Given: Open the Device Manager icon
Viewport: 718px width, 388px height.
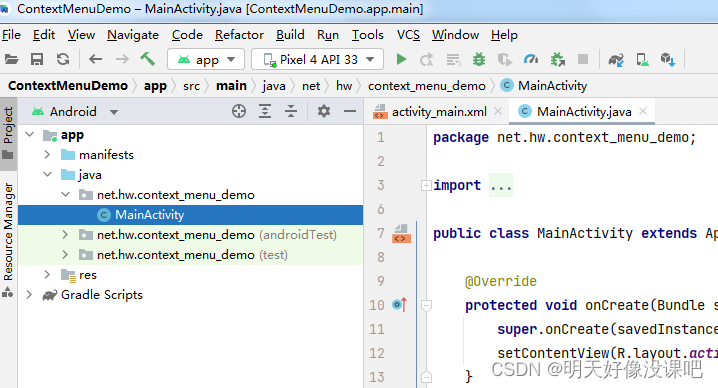Looking at the screenshot, I should pyautogui.click(x=642, y=60).
